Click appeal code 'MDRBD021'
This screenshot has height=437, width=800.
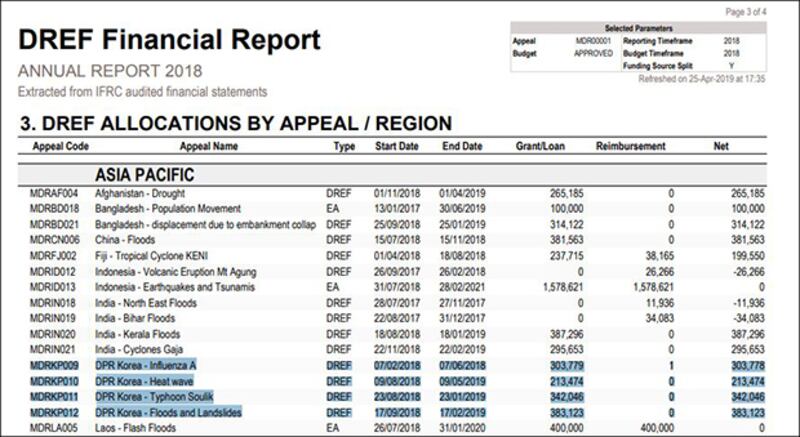54,225
